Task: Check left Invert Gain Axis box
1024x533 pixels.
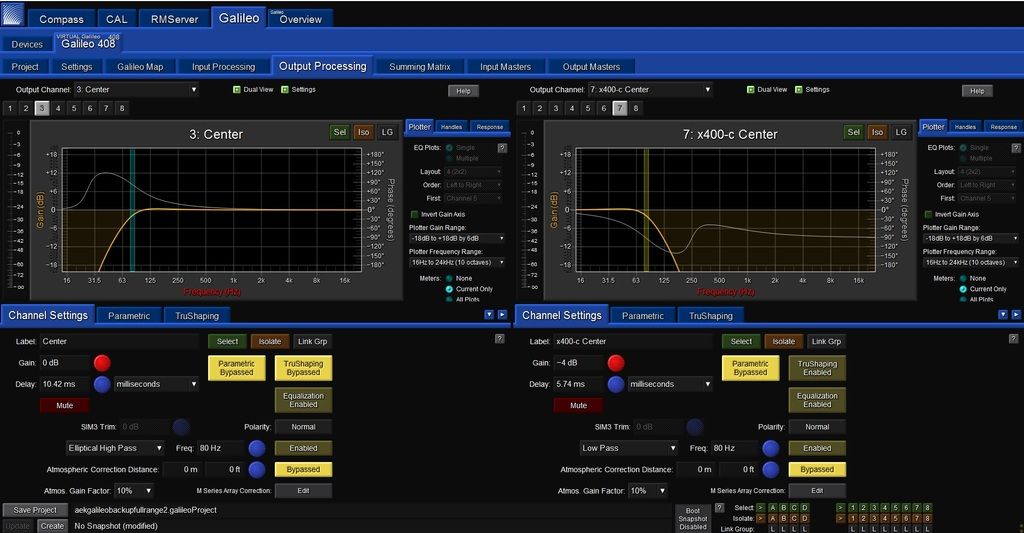Action: click(414, 214)
